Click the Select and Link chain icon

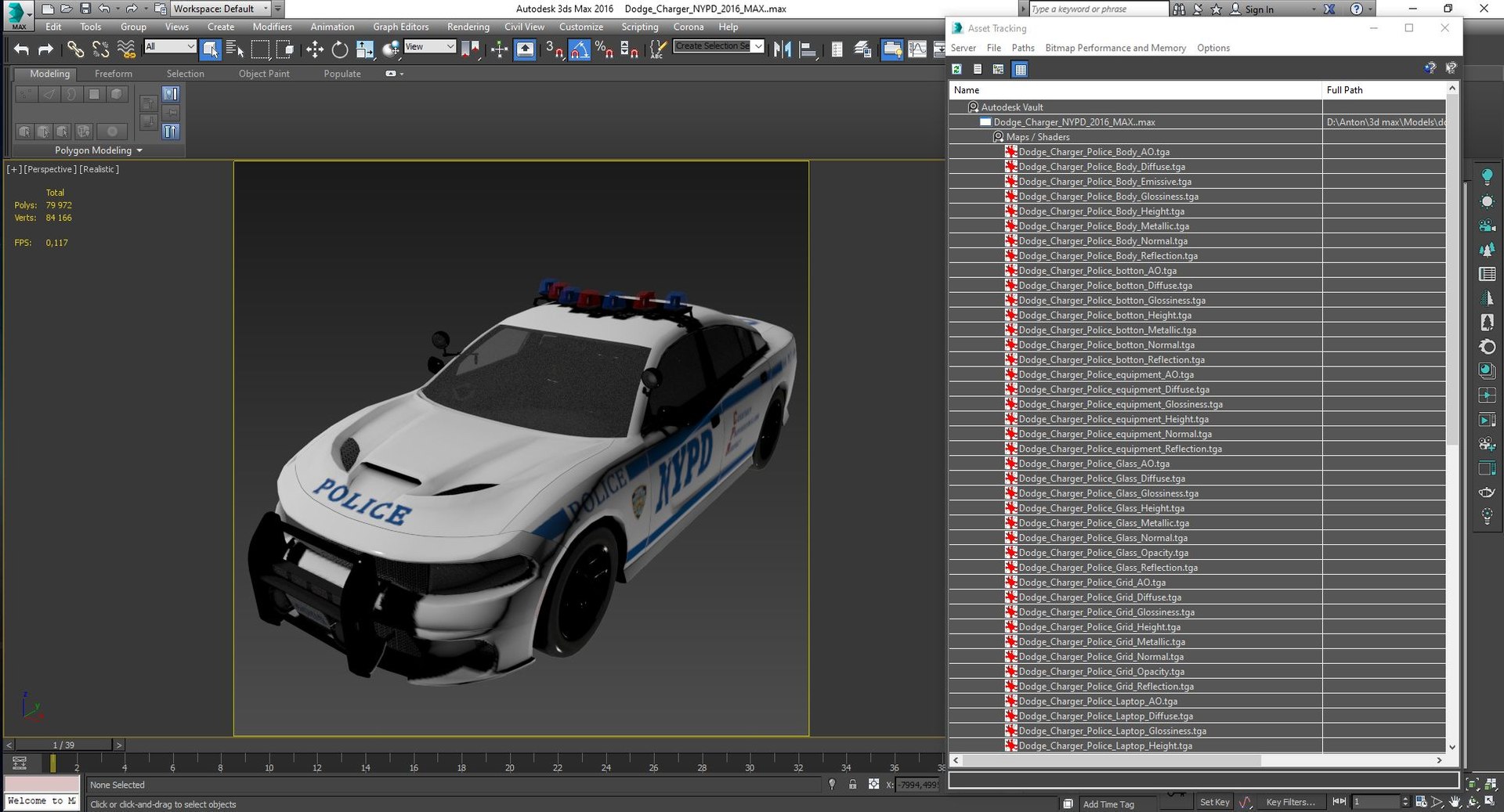74,49
